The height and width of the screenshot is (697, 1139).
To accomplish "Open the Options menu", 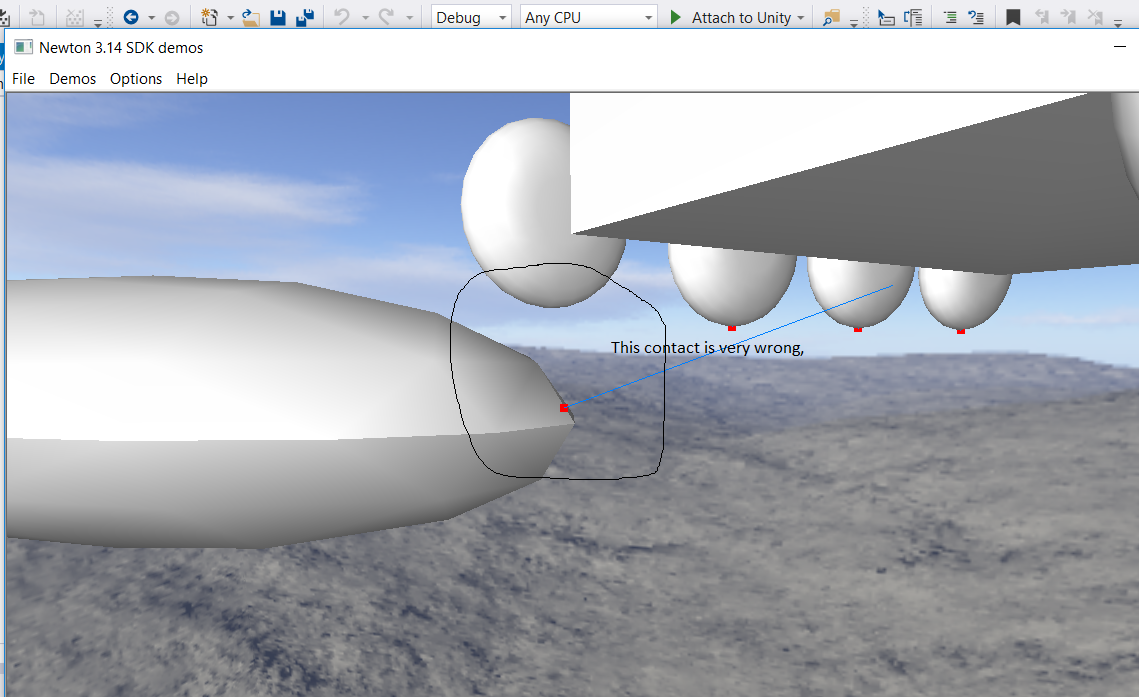I will (x=136, y=78).
